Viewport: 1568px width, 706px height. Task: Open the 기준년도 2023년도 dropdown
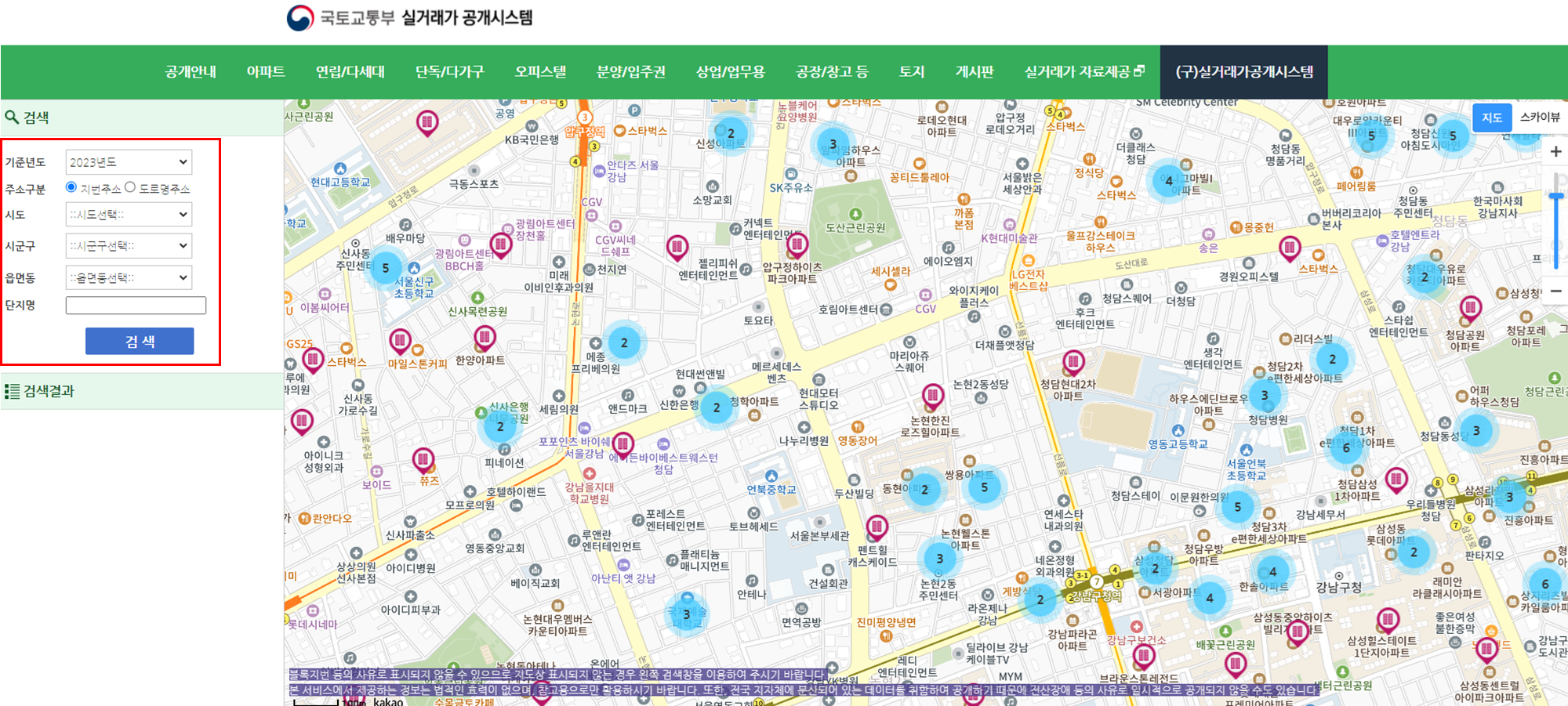point(129,162)
